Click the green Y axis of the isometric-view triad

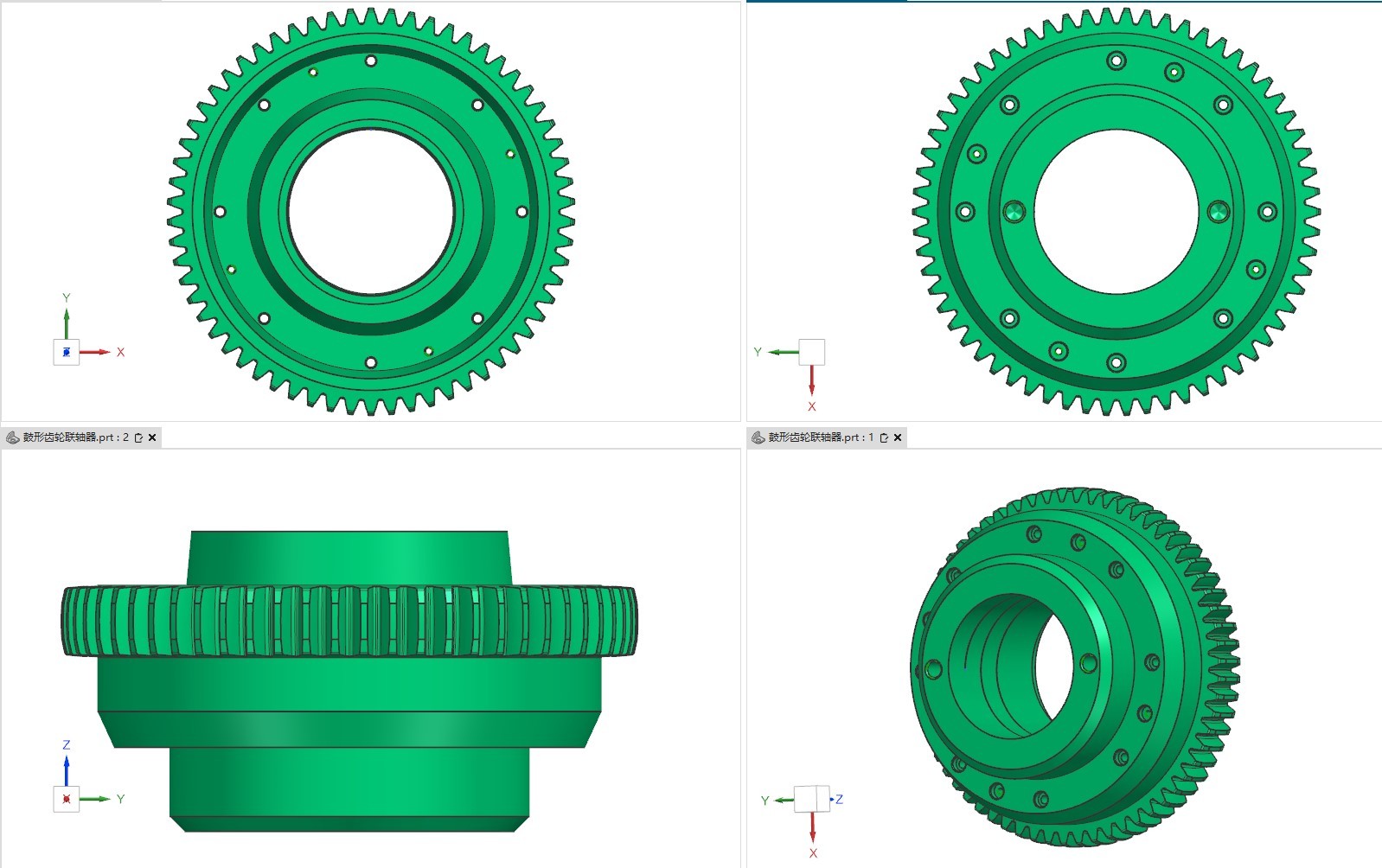pyautogui.click(x=784, y=800)
